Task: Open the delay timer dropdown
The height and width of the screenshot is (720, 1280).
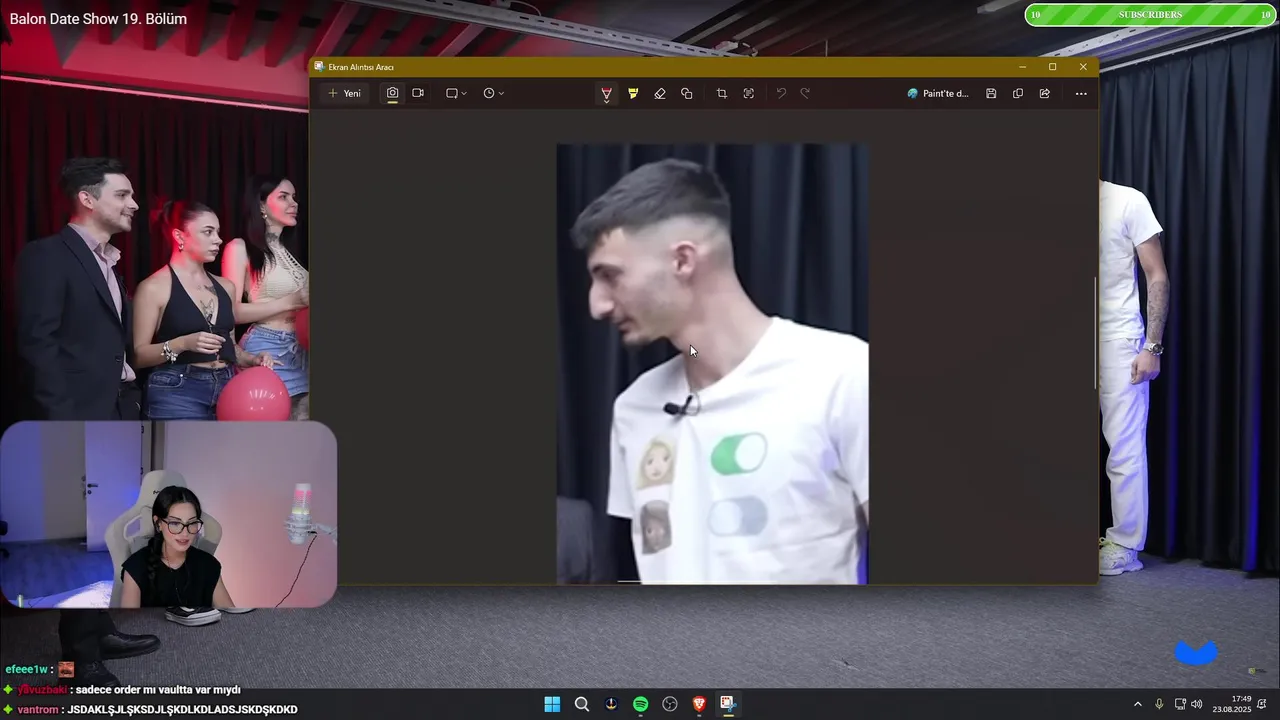Action: (x=493, y=93)
